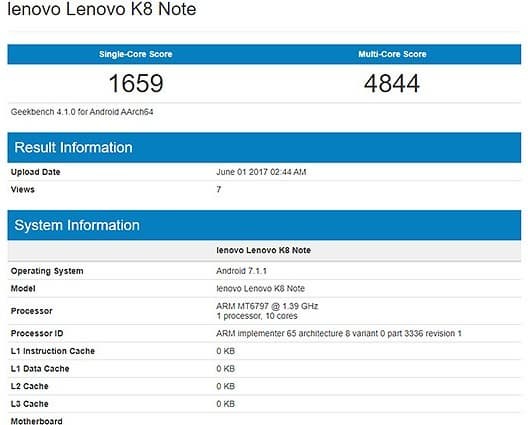Select the single-core score value 1659
The width and height of the screenshot is (528, 425).
click(136, 83)
